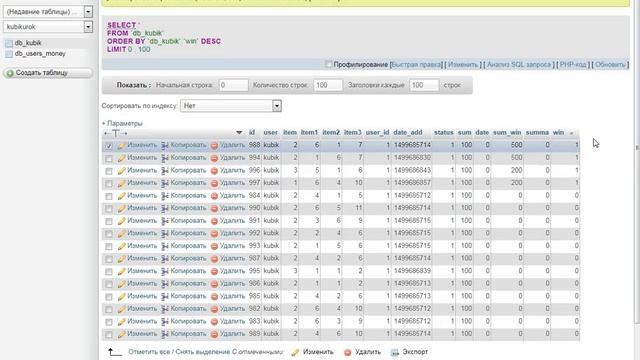Click the number of rows input field
The width and height of the screenshot is (640, 360).
(x=328, y=85)
